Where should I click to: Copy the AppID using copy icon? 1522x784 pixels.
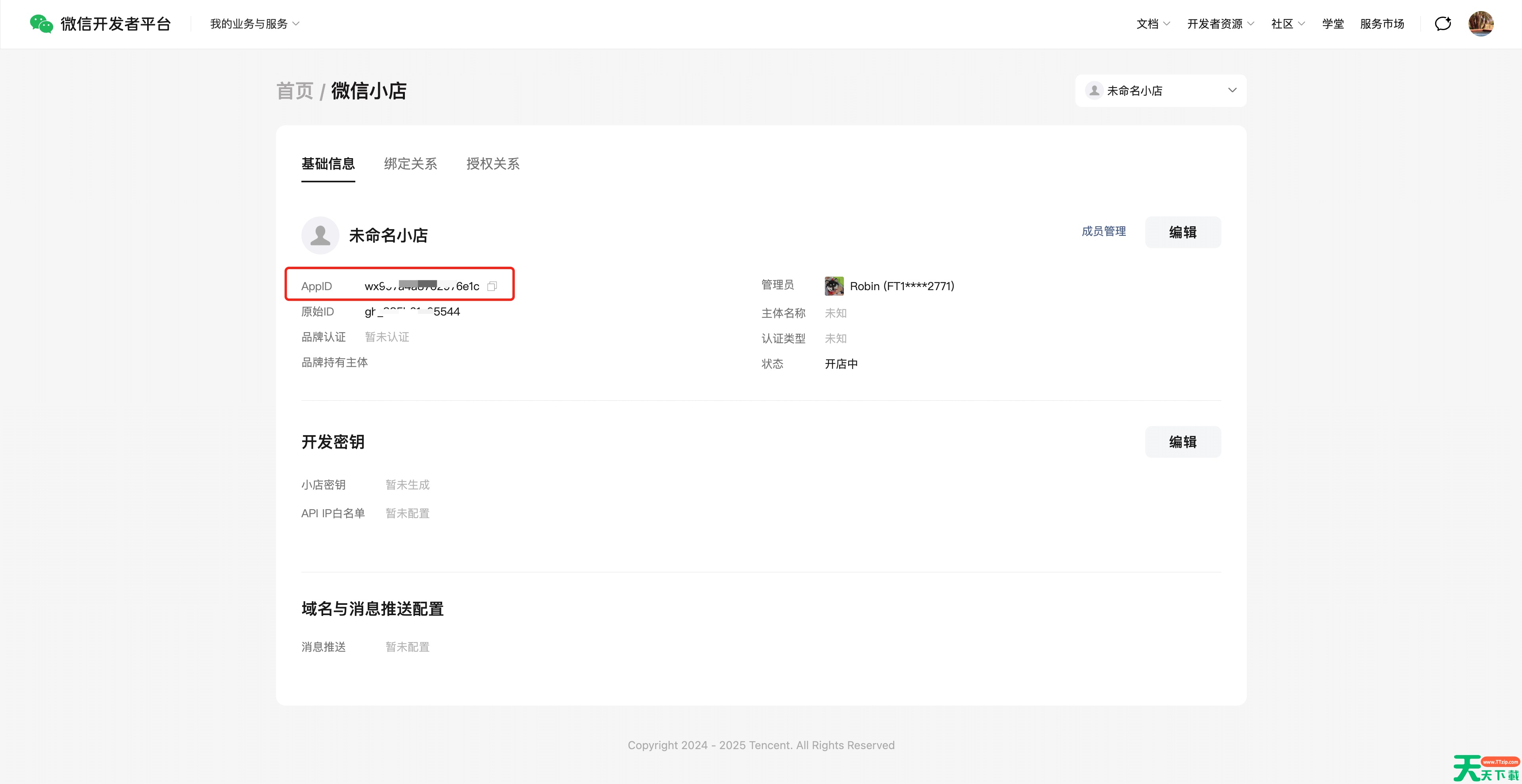pyautogui.click(x=493, y=286)
